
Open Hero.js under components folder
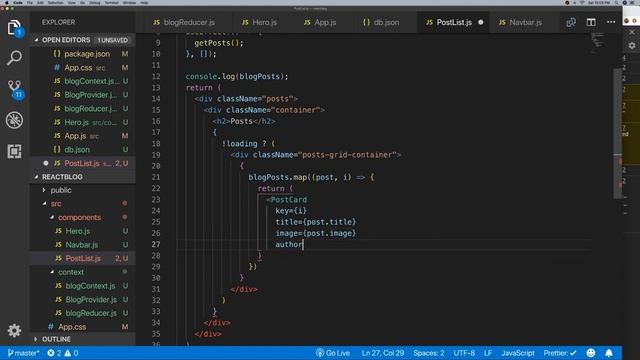pyautogui.click(x=83, y=231)
